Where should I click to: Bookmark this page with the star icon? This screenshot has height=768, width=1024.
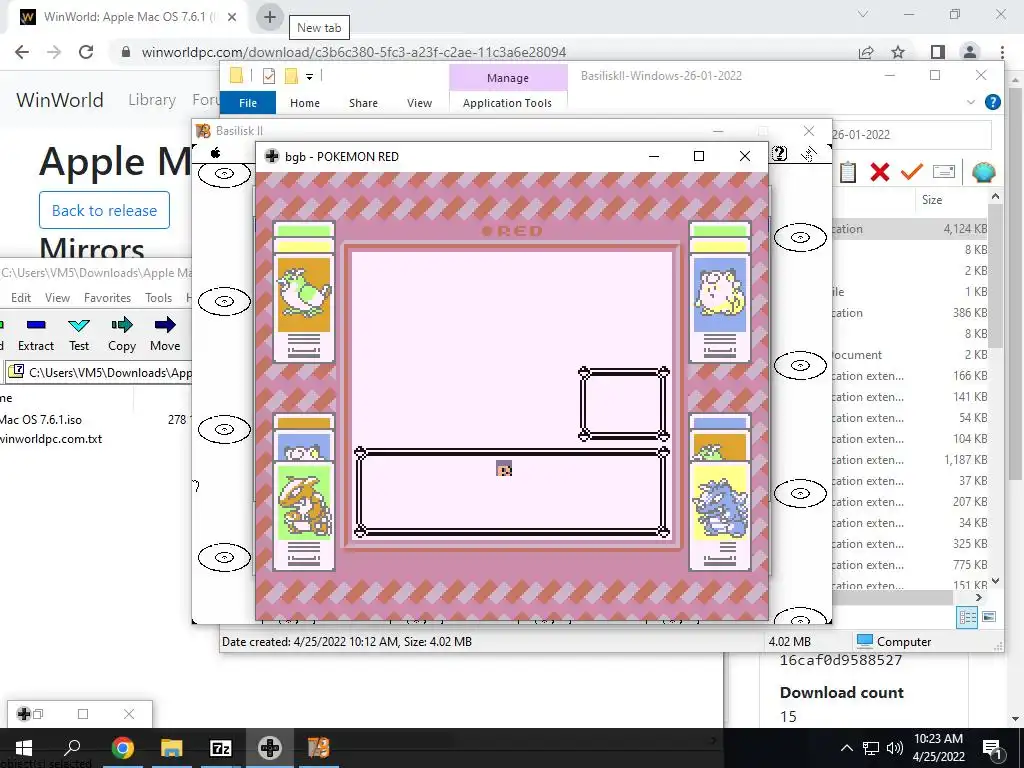tap(898, 52)
